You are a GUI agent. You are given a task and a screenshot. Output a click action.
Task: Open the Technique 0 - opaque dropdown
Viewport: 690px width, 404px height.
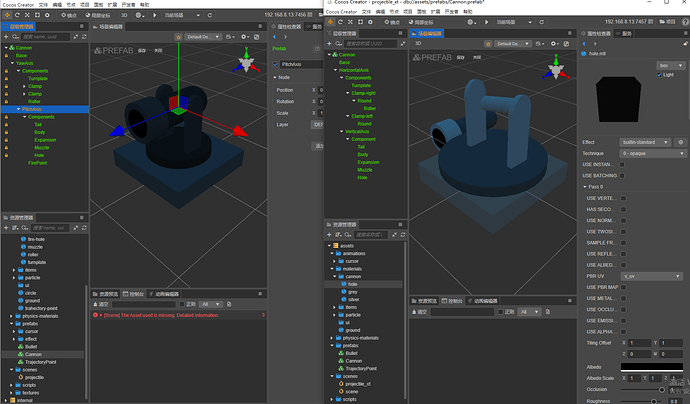653,153
